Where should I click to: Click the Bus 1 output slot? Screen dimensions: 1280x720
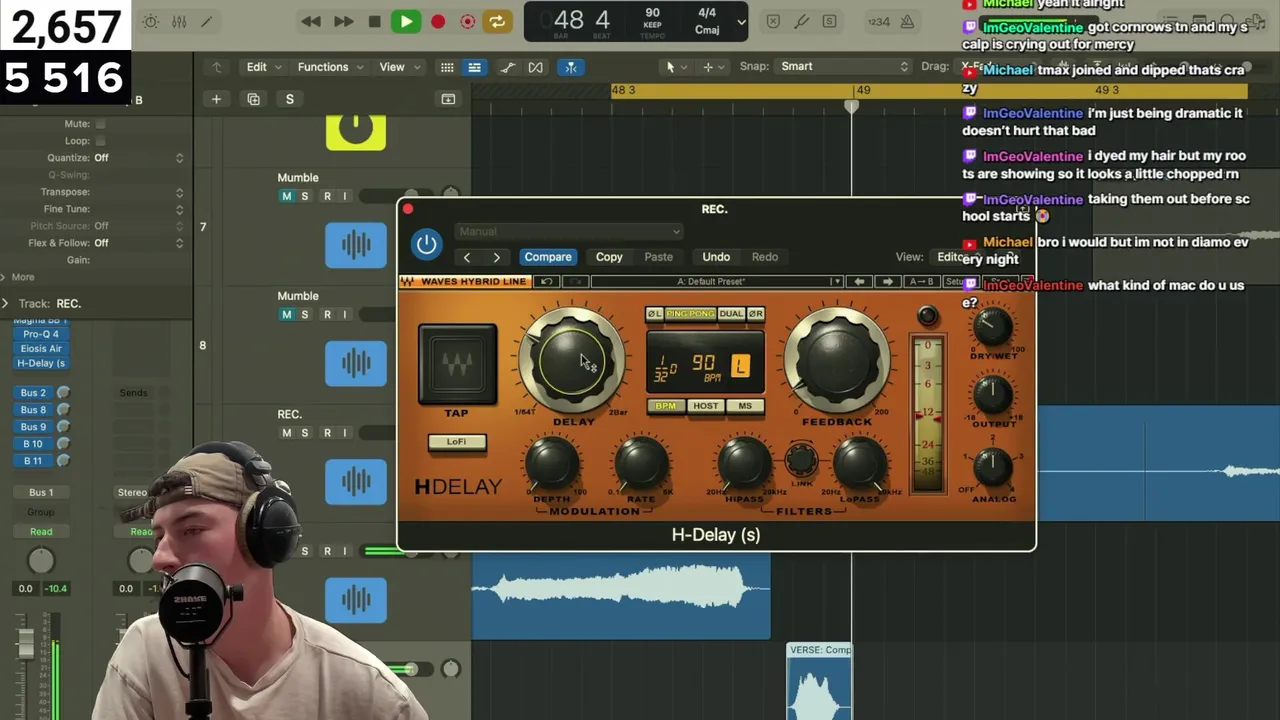(x=41, y=492)
